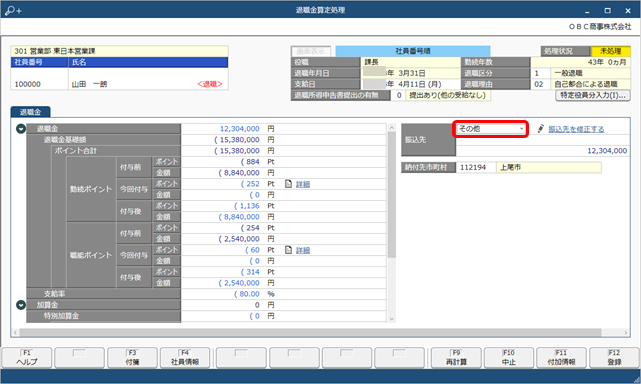Click the 退職区分 code field showing 1

540,73
